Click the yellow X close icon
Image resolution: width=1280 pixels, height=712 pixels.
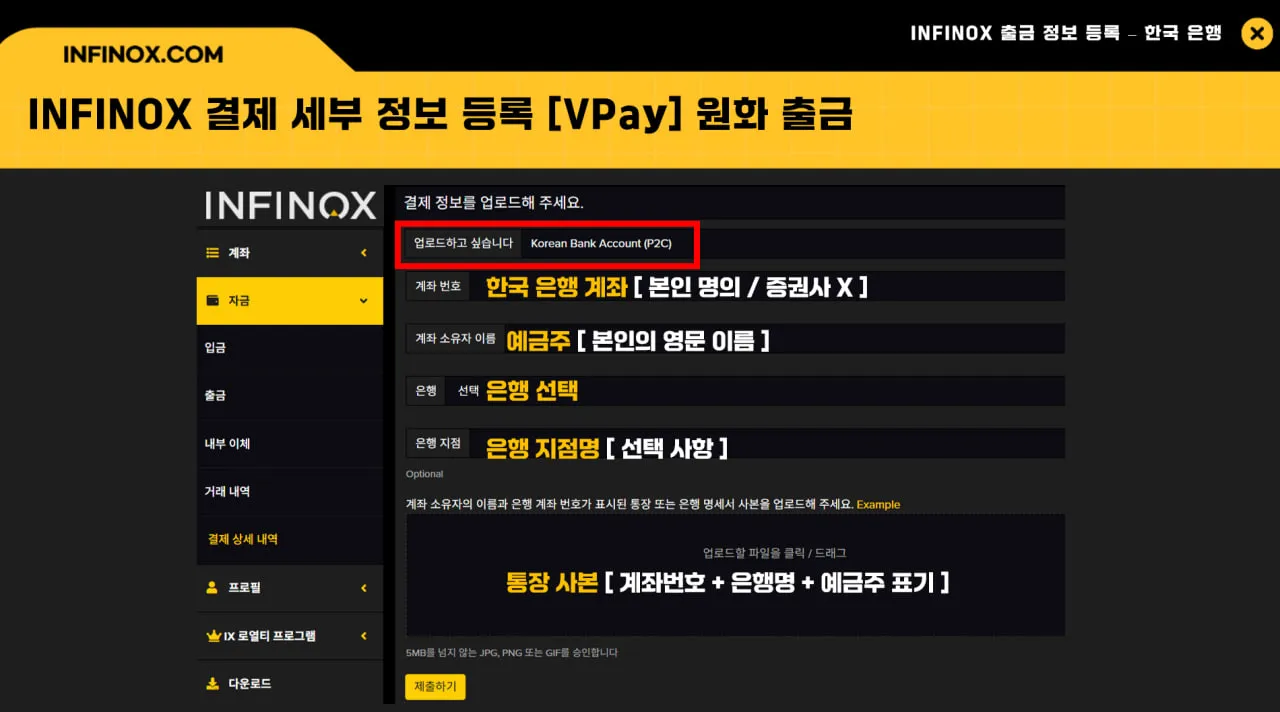coord(1256,34)
